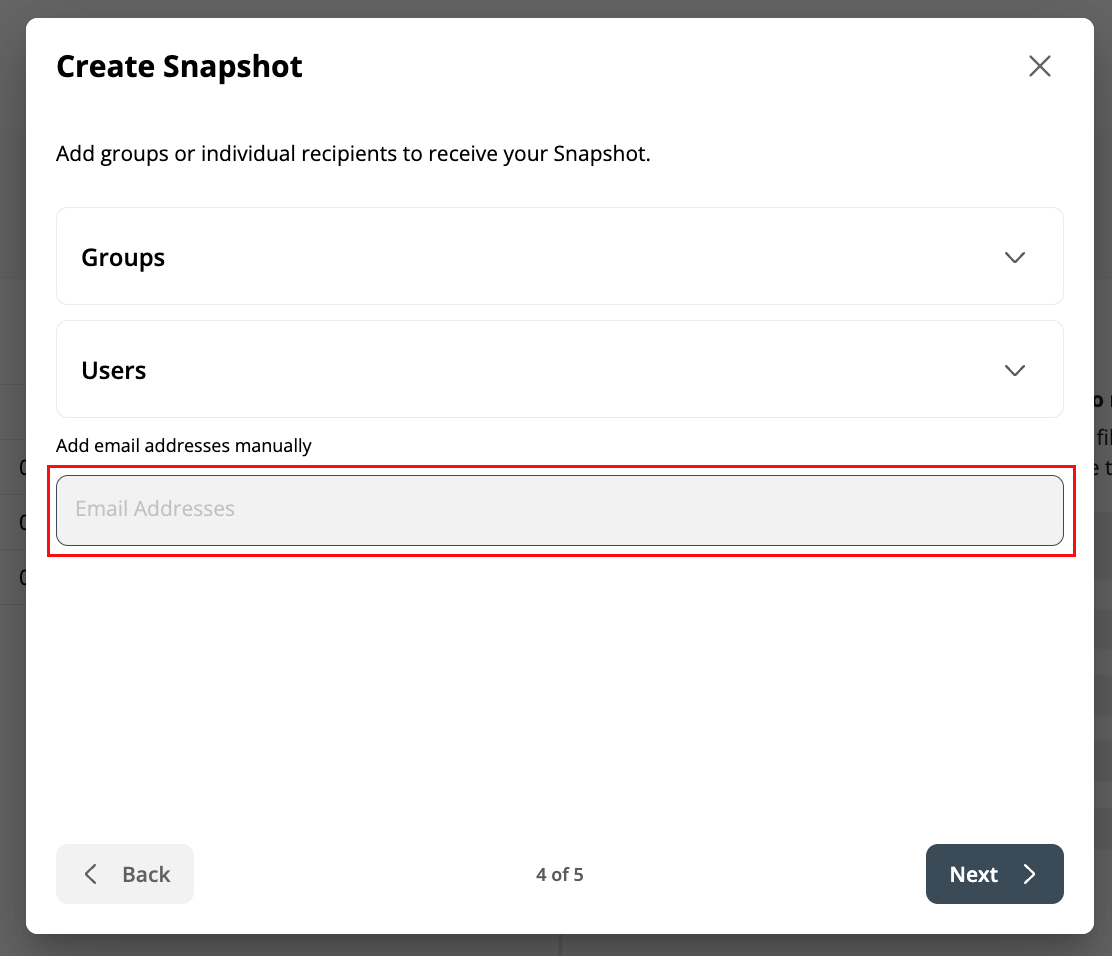Click the 4 of 5 step indicator

(x=559, y=875)
